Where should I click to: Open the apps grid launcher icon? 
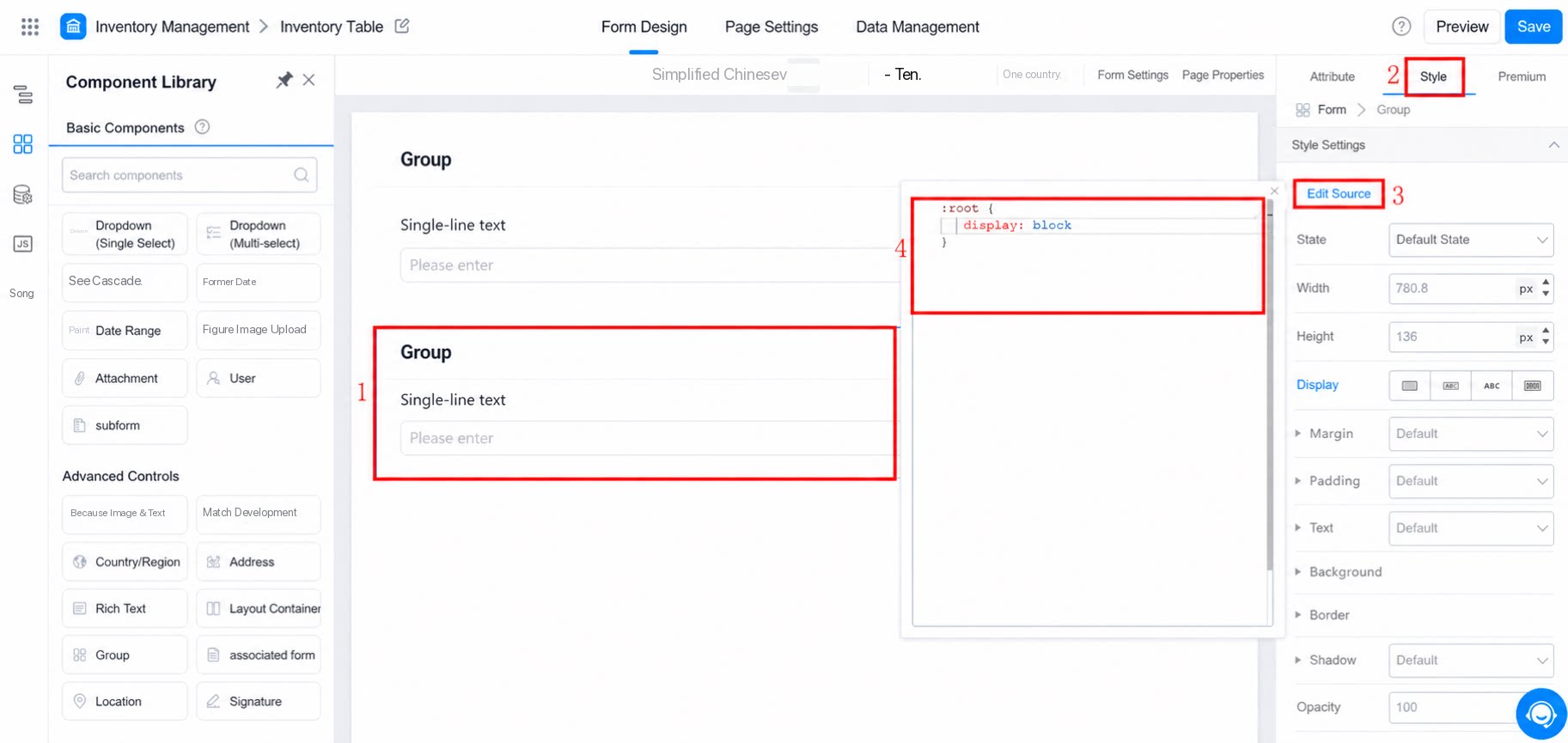click(30, 27)
